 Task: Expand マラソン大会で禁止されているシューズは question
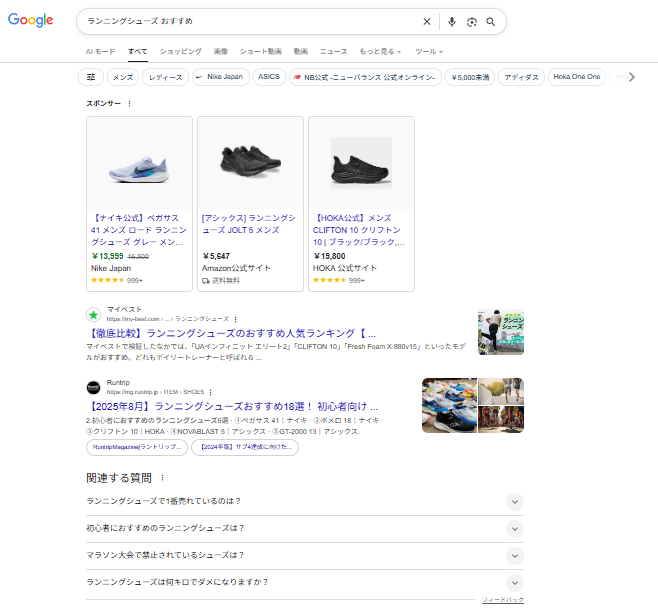click(514, 555)
